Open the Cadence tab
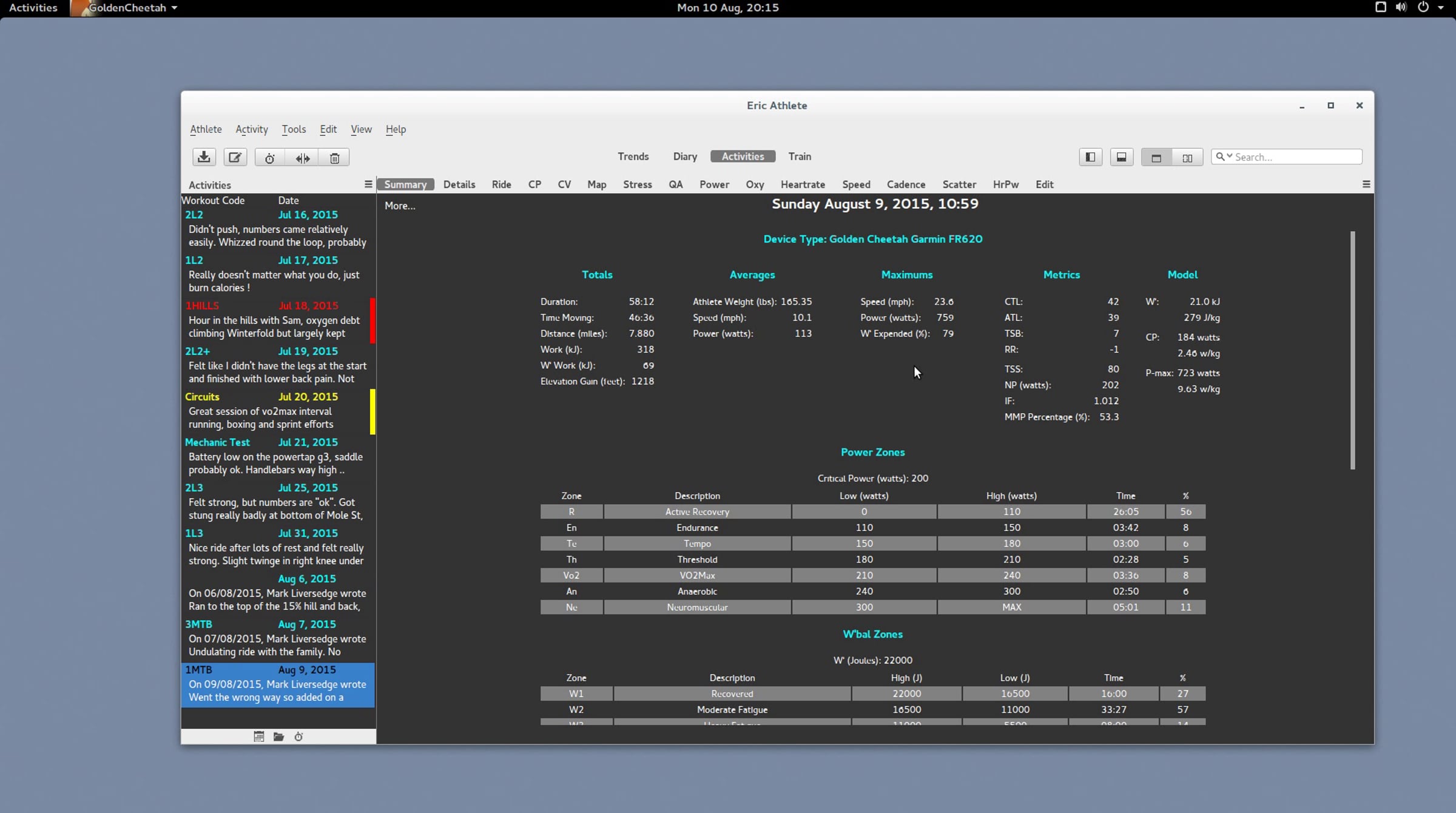 pyautogui.click(x=906, y=184)
